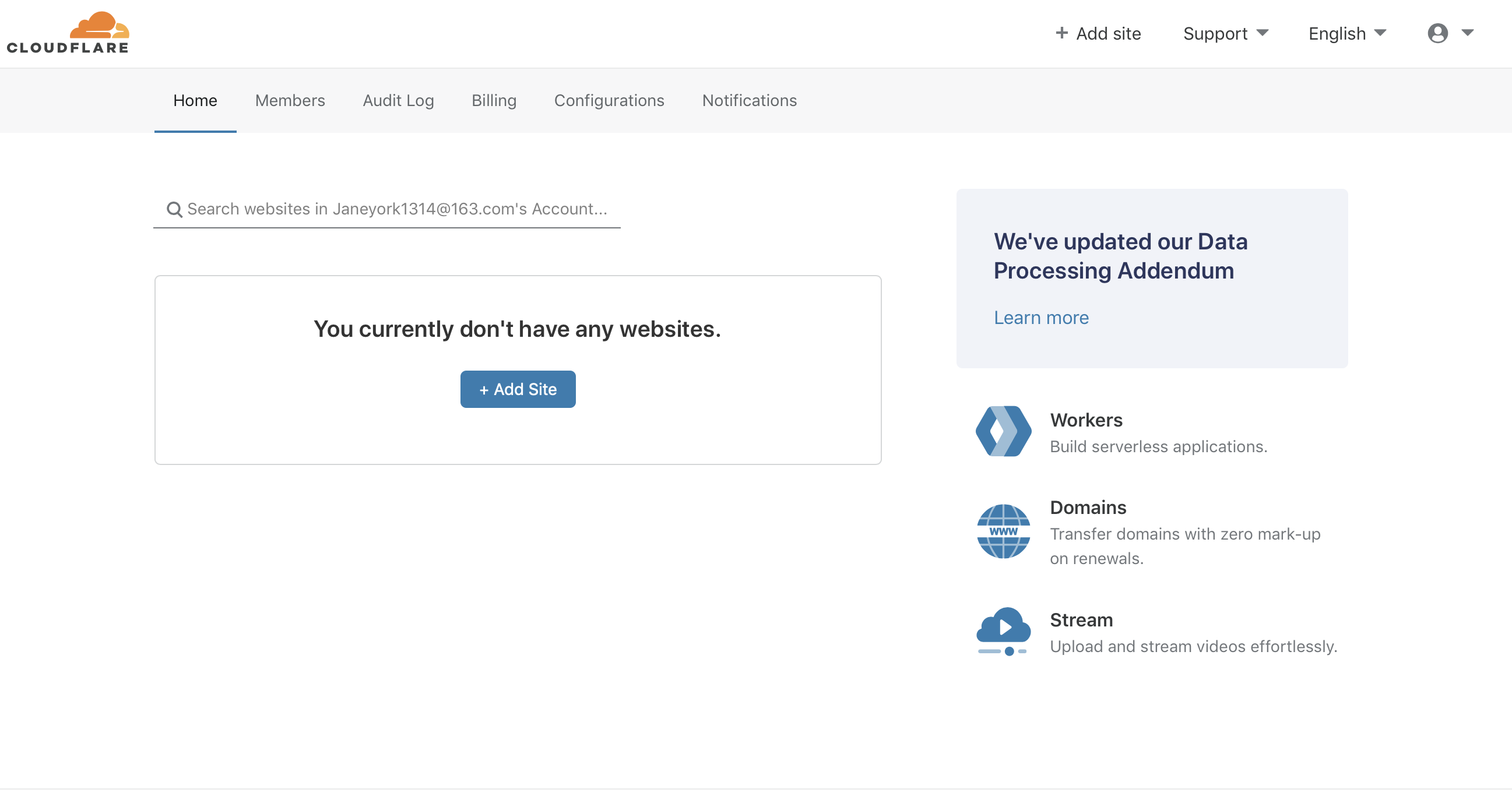Viewport: 1512px width, 796px height.
Task: Expand the account menu chevron
Action: coord(1467,33)
